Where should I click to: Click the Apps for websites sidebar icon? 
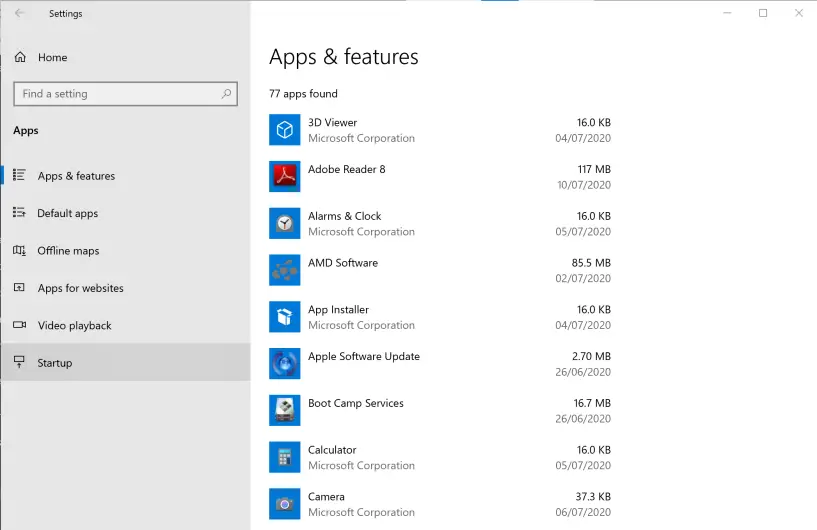click(x=19, y=288)
